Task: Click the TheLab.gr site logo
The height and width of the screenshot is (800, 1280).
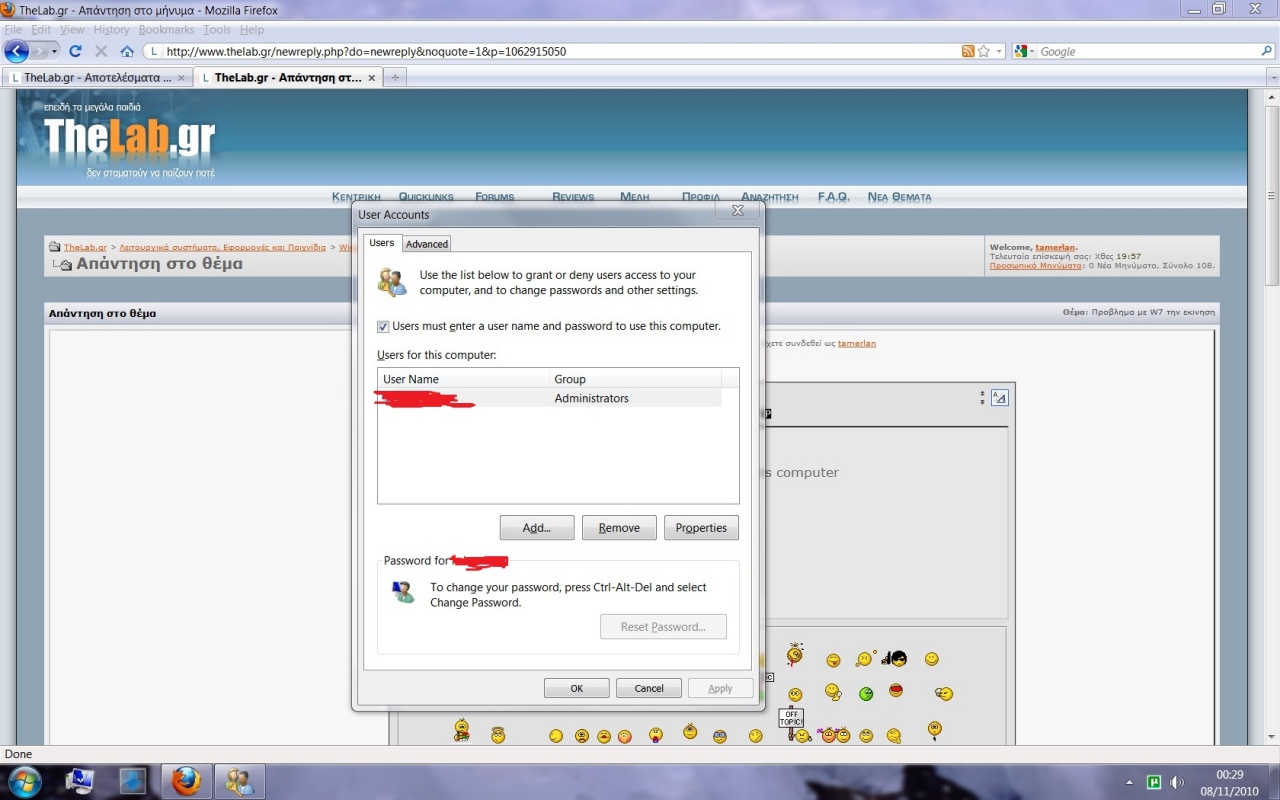Action: pos(129,137)
